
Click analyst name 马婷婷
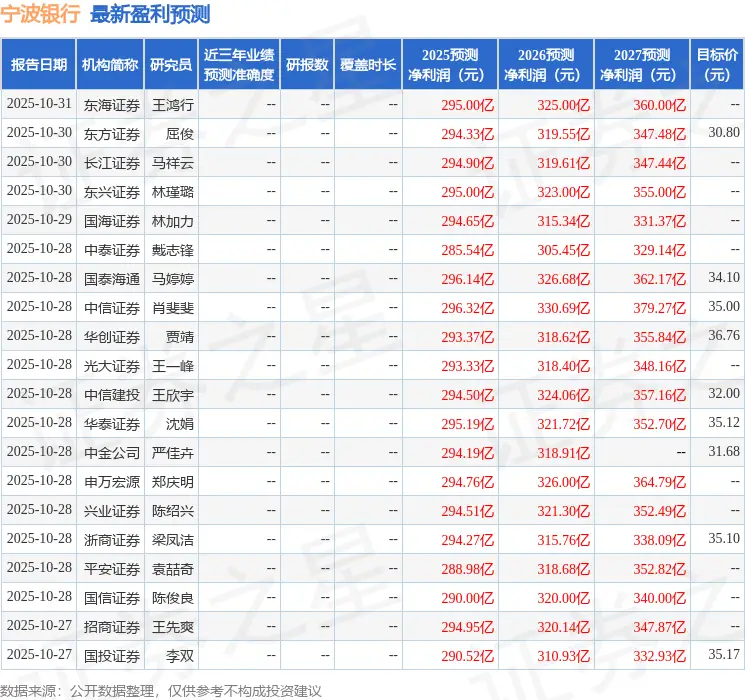tap(173, 279)
